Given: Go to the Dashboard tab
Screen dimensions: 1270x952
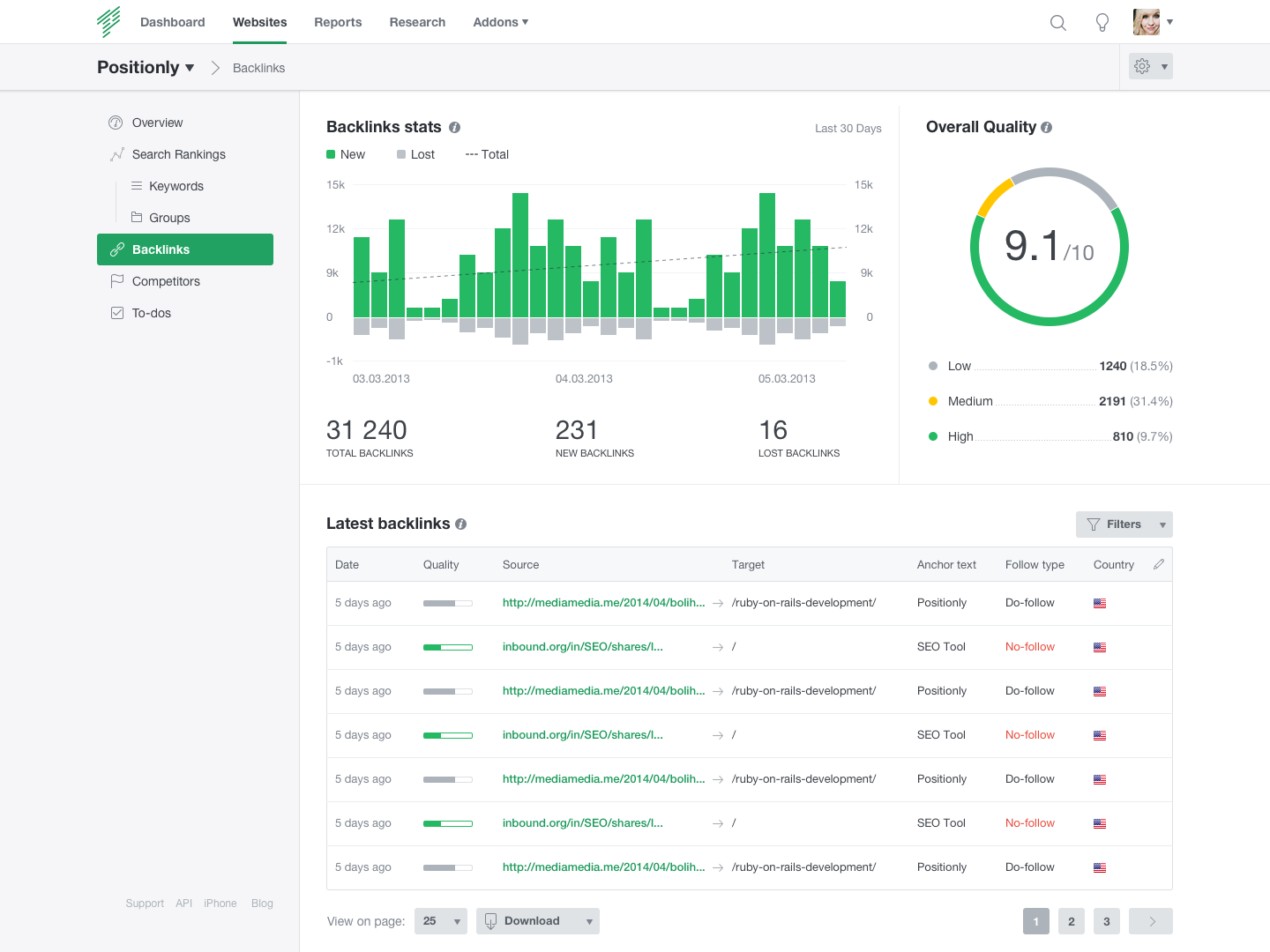Looking at the screenshot, I should 173,22.
